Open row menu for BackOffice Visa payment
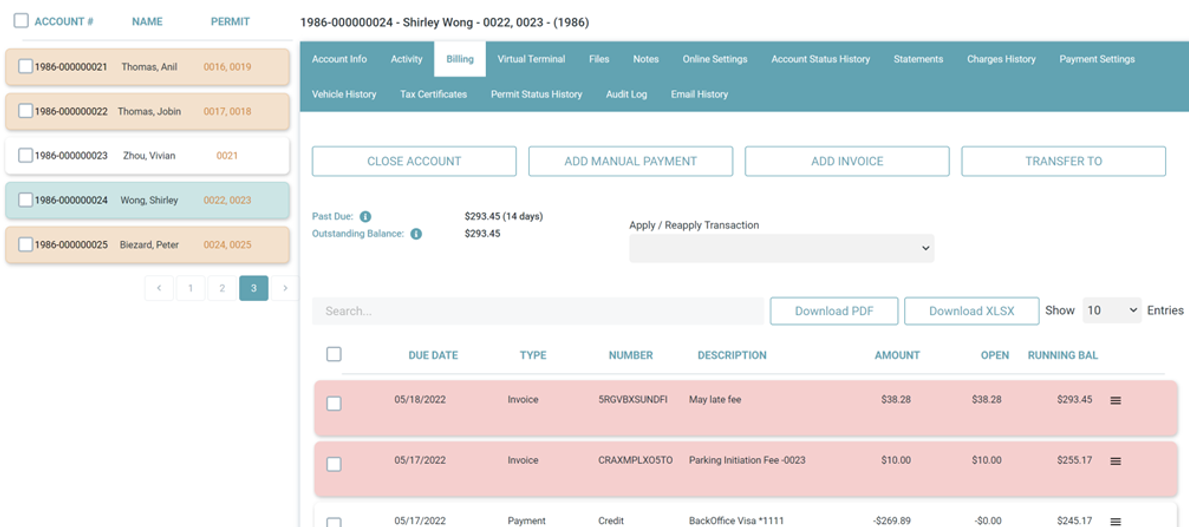The width and height of the screenshot is (1189, 527). pyautogui.click(x=1115, y=522)
